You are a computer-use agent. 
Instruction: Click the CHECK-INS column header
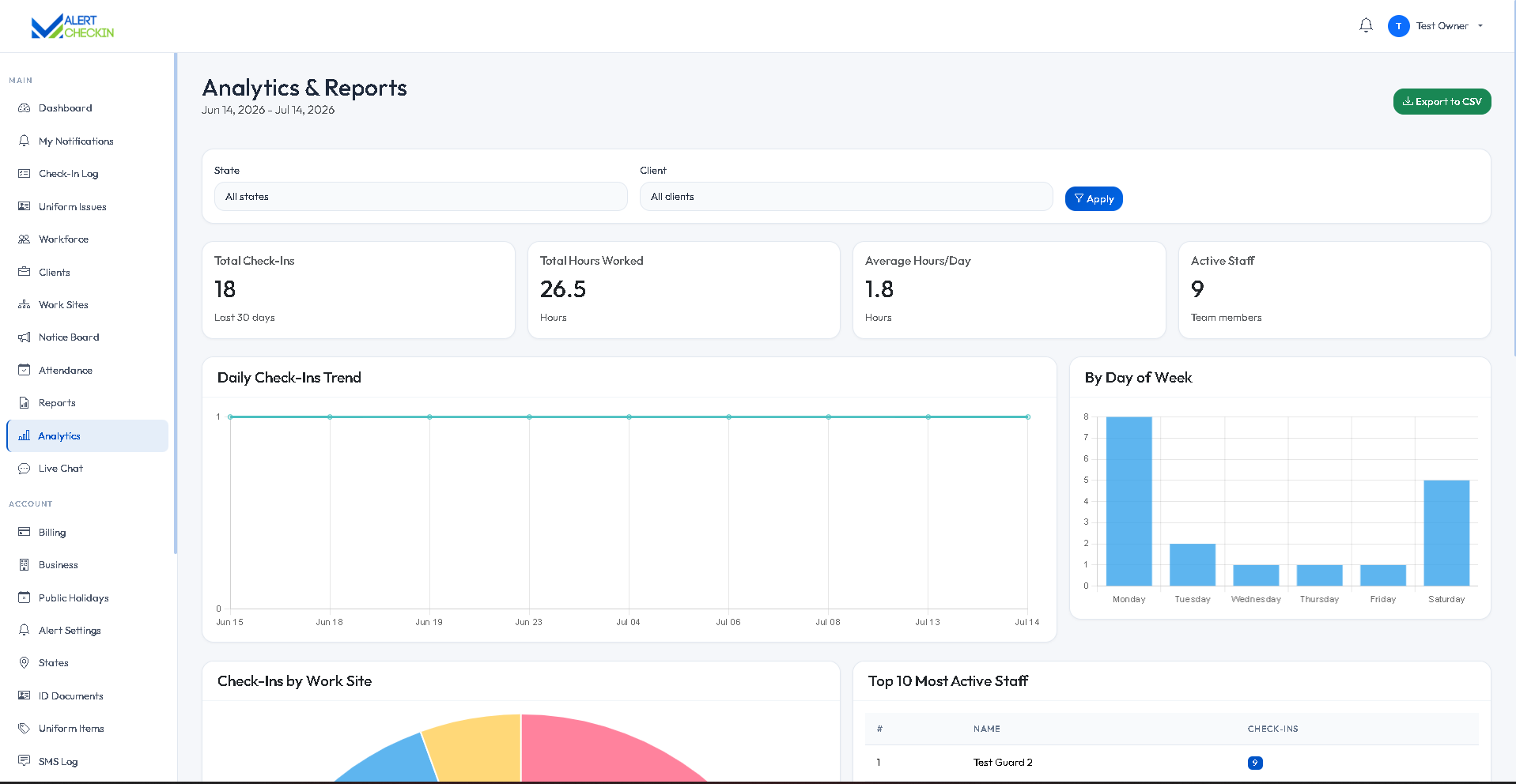[x=1273, y=729]
